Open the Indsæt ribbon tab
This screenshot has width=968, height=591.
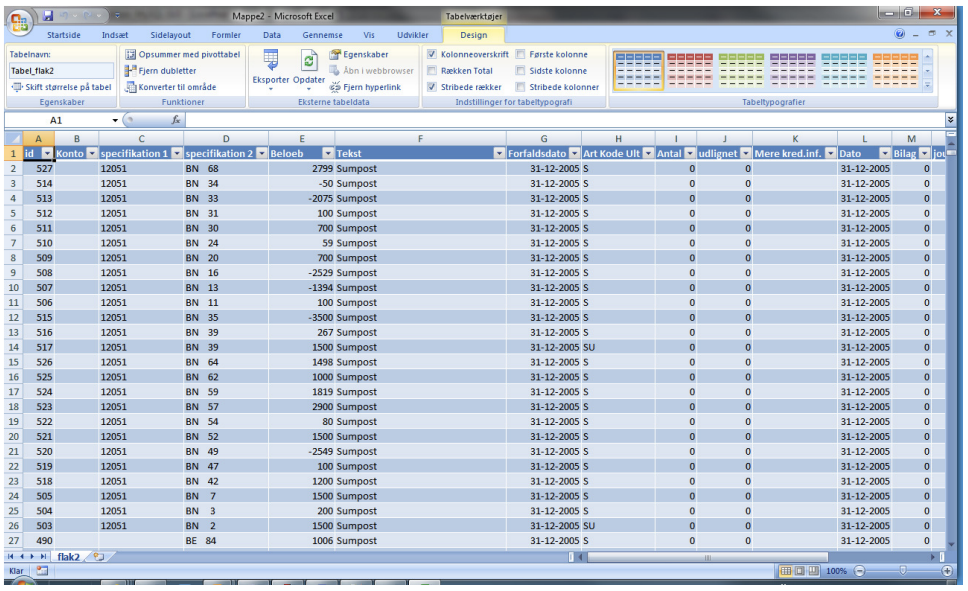[115, 35]
